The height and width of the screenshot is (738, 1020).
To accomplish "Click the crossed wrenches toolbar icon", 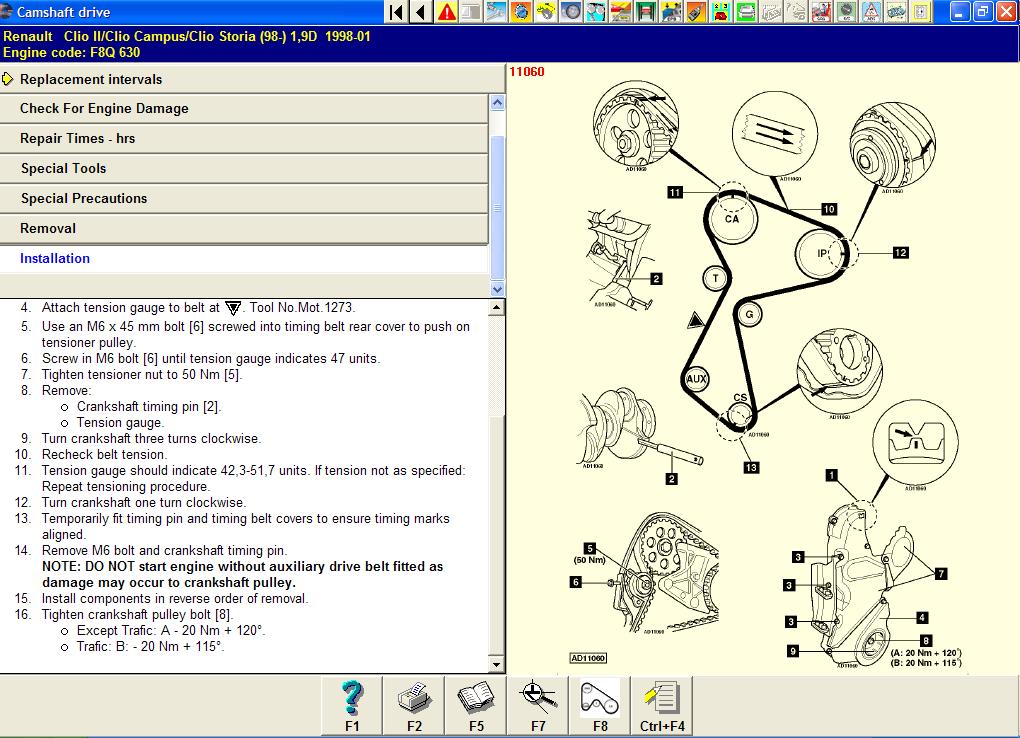I will 496,12.
